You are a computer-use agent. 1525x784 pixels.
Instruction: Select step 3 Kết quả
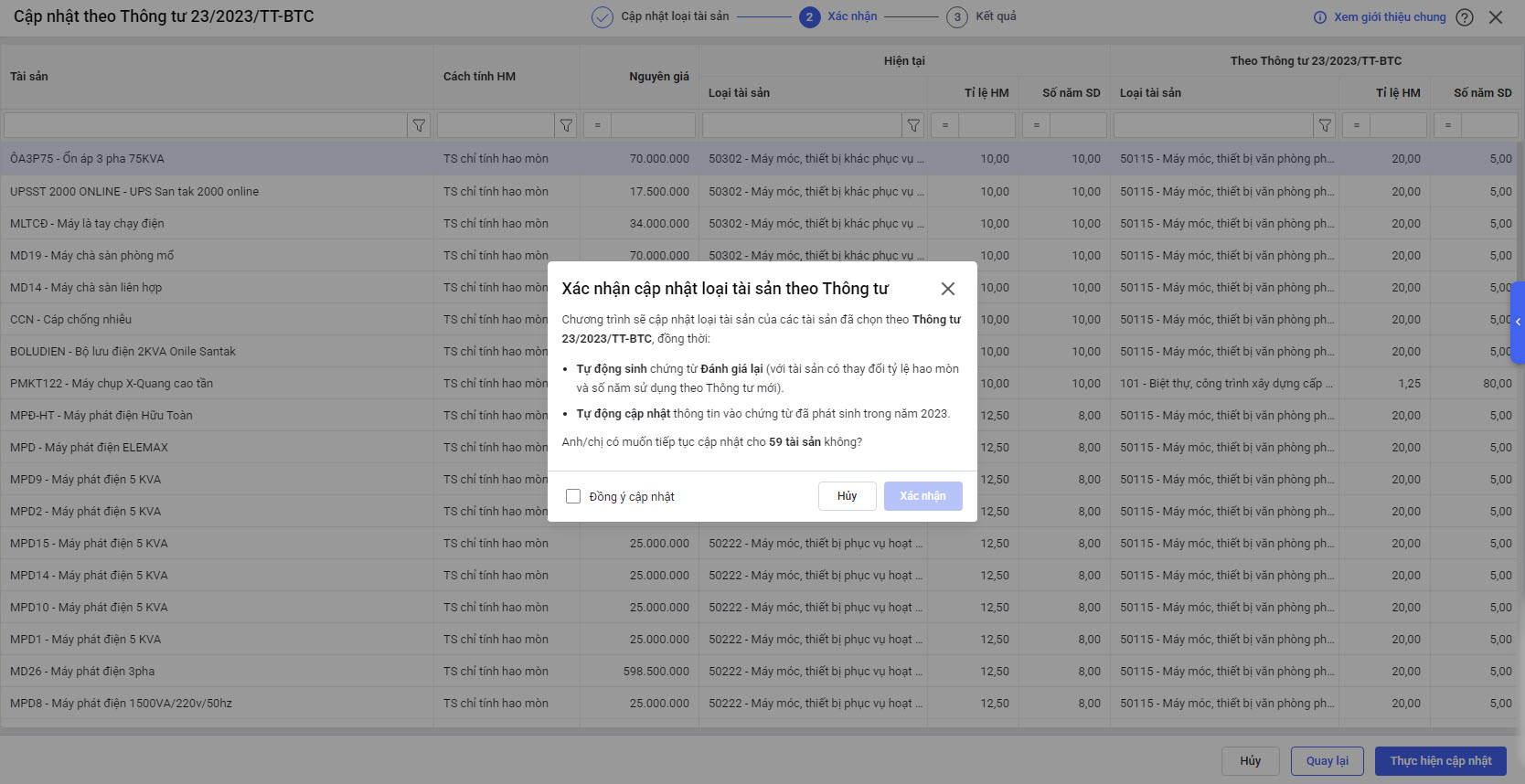click(957, 17)
